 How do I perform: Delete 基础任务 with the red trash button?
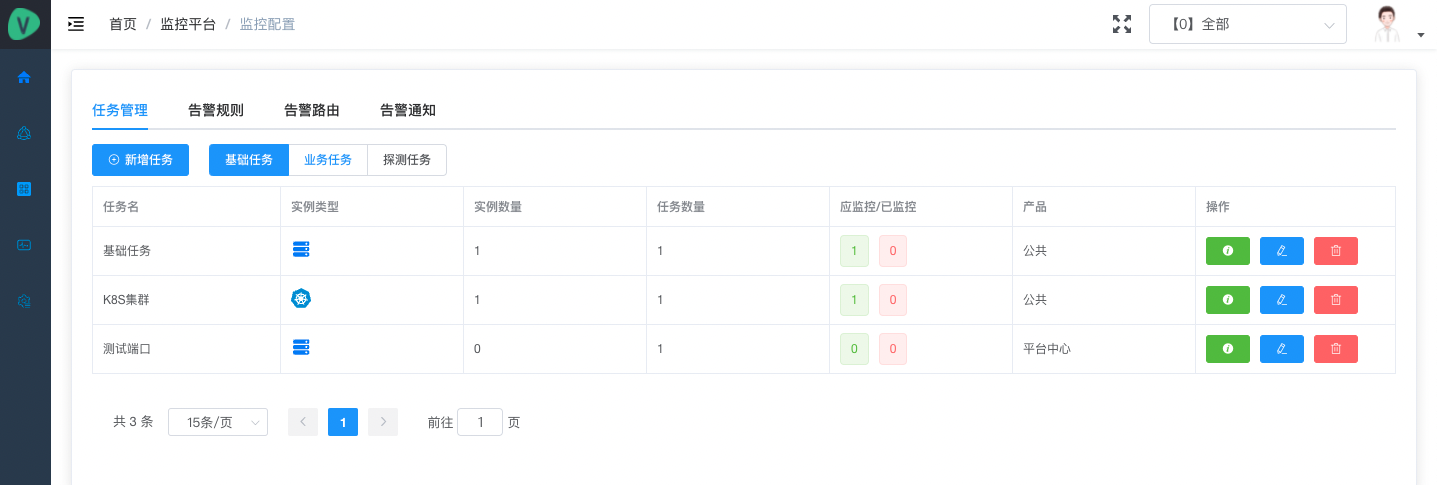pyautogui.click(x=1336, y=251)
